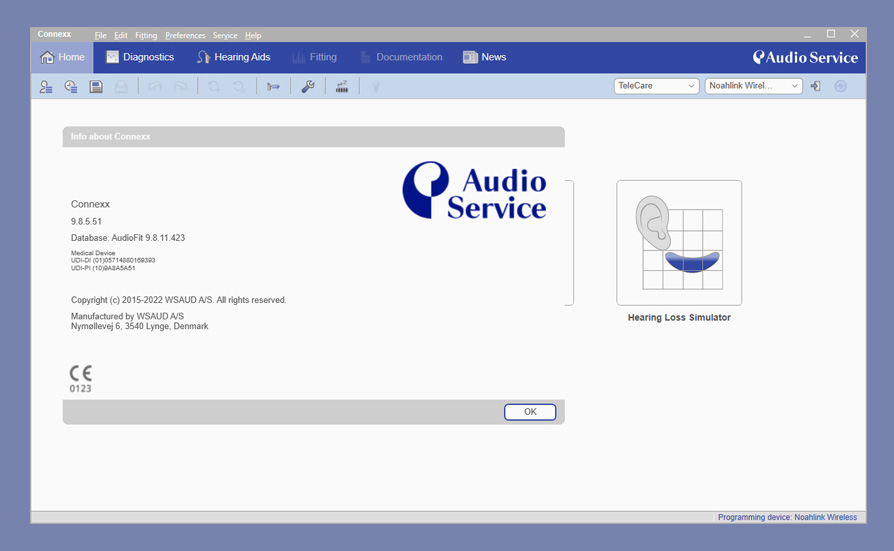
Task: Click the Hearing Loss Simulator label
Action: point(679,318)
